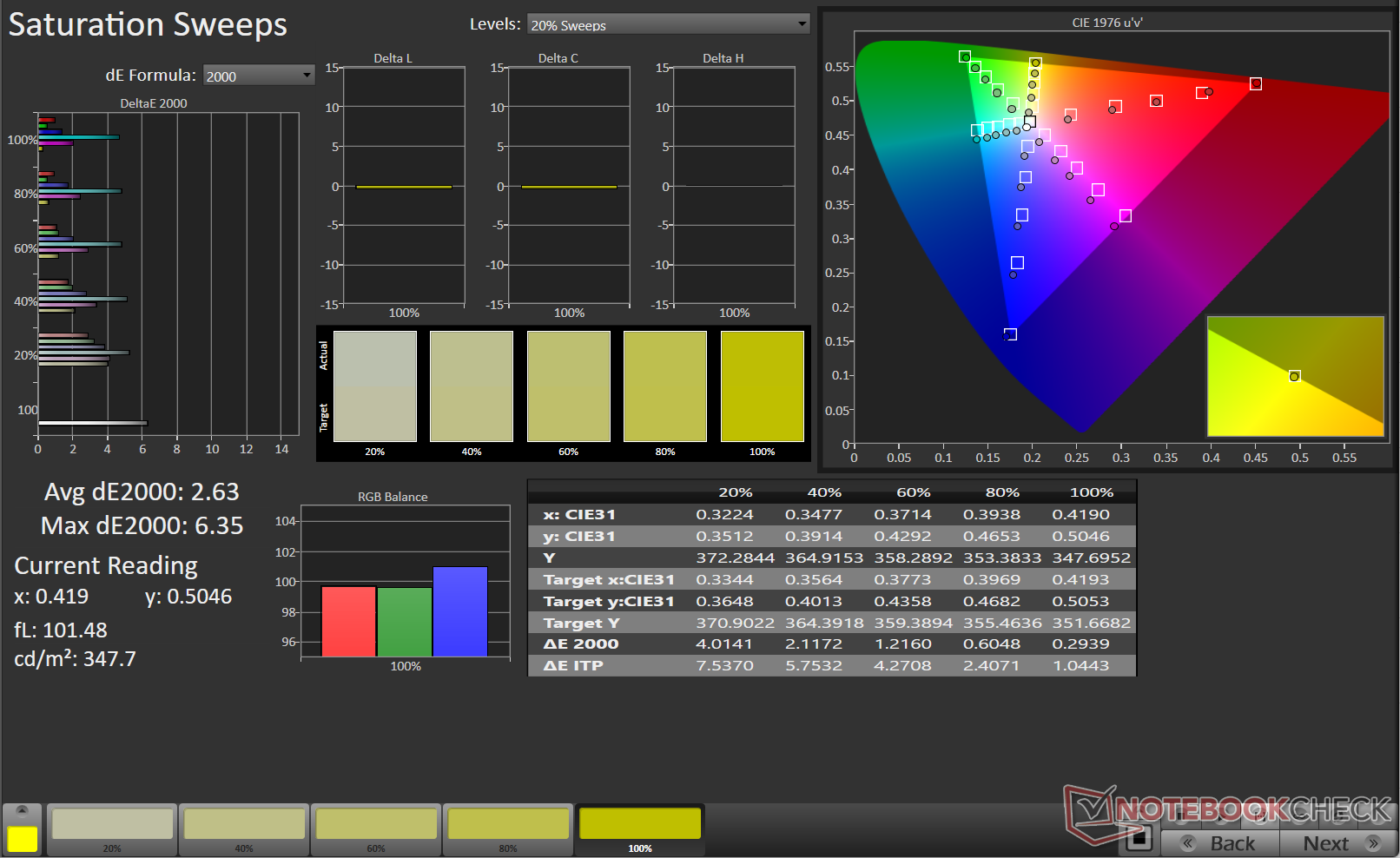Click the 20% Actual/Target comparison patch
This screenshot has width=1400, height=858.
tap(375, 386)
